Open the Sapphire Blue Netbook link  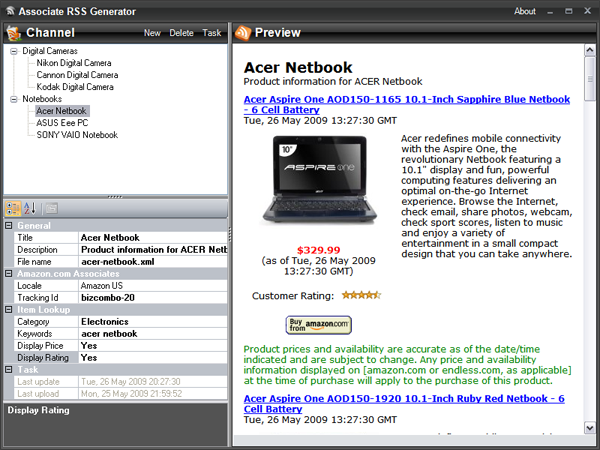pos(407,104)
